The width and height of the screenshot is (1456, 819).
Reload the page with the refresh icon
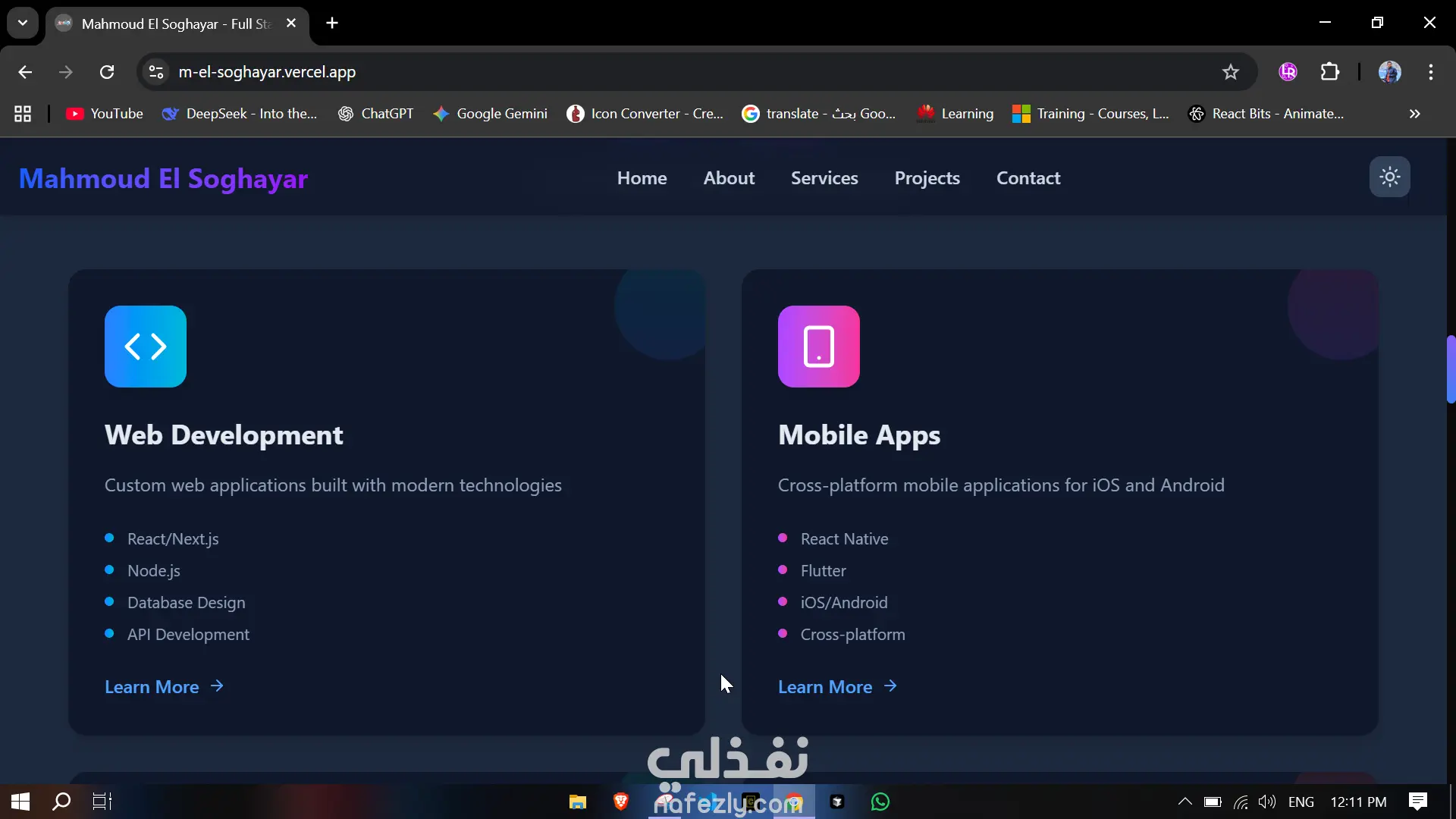tap(107, 72)
